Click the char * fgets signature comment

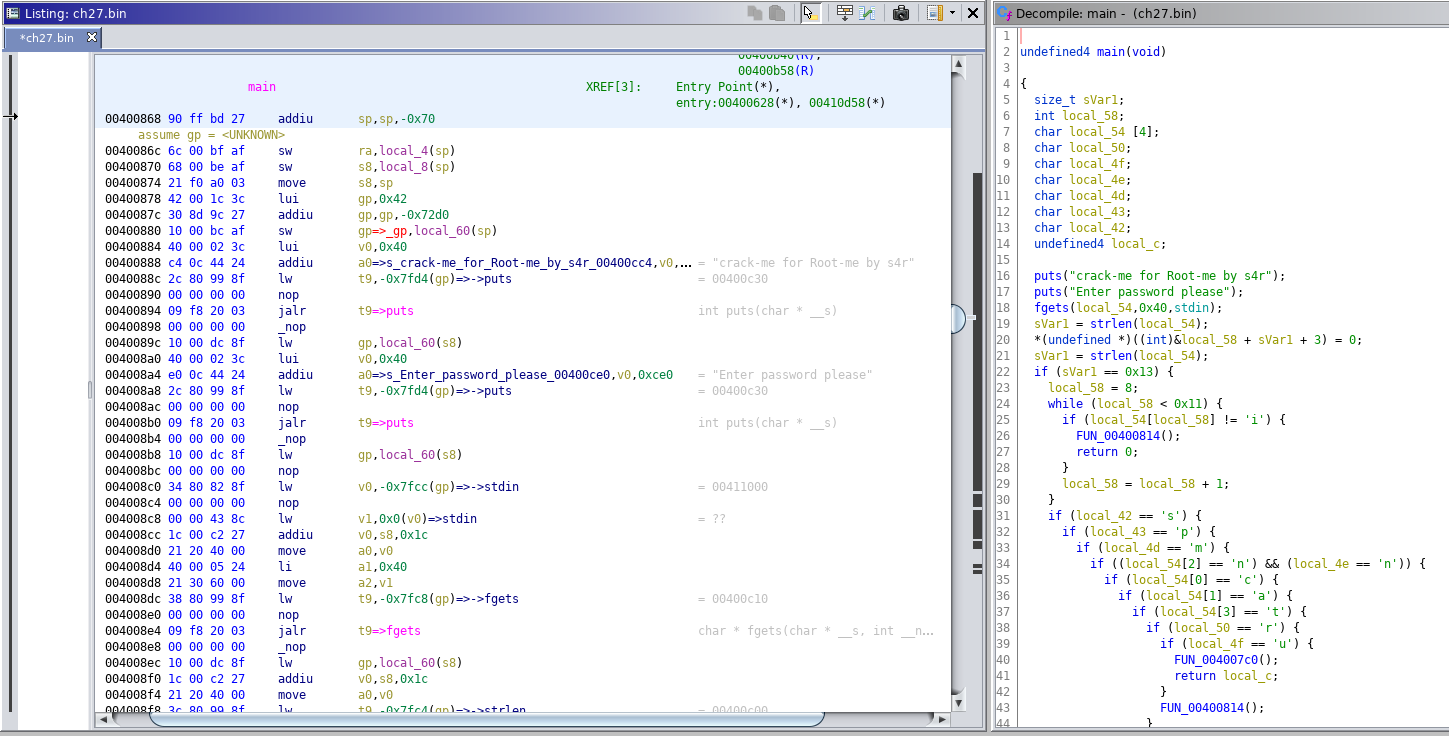816,631
